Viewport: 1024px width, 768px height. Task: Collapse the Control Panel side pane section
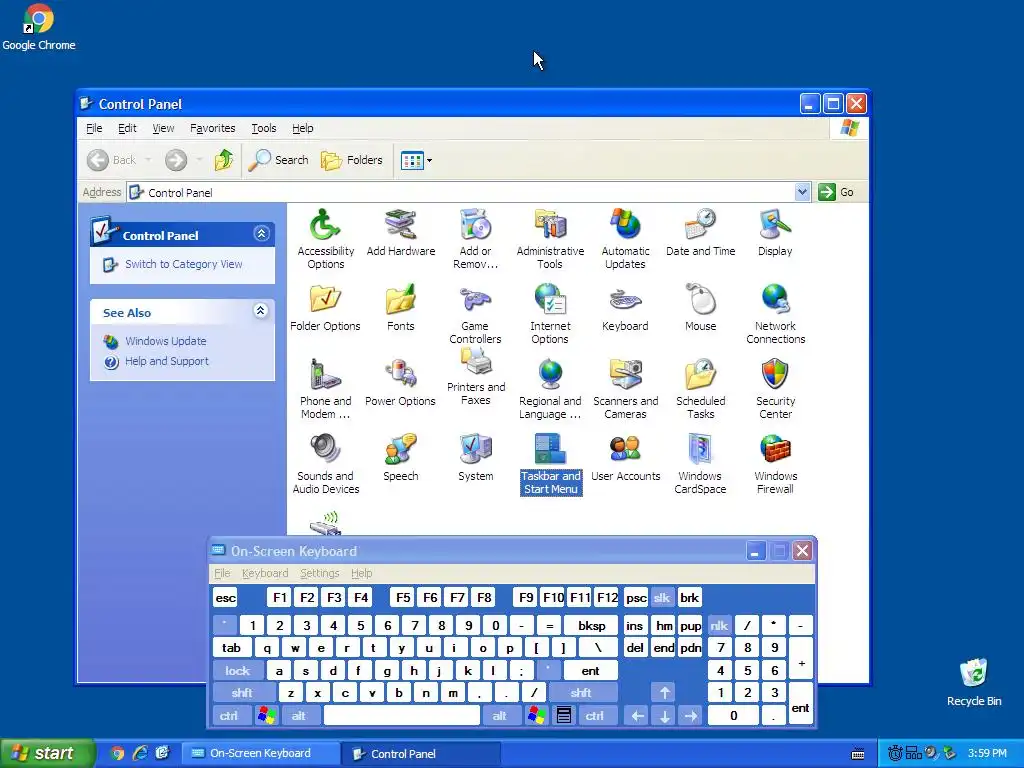(261, 234)
